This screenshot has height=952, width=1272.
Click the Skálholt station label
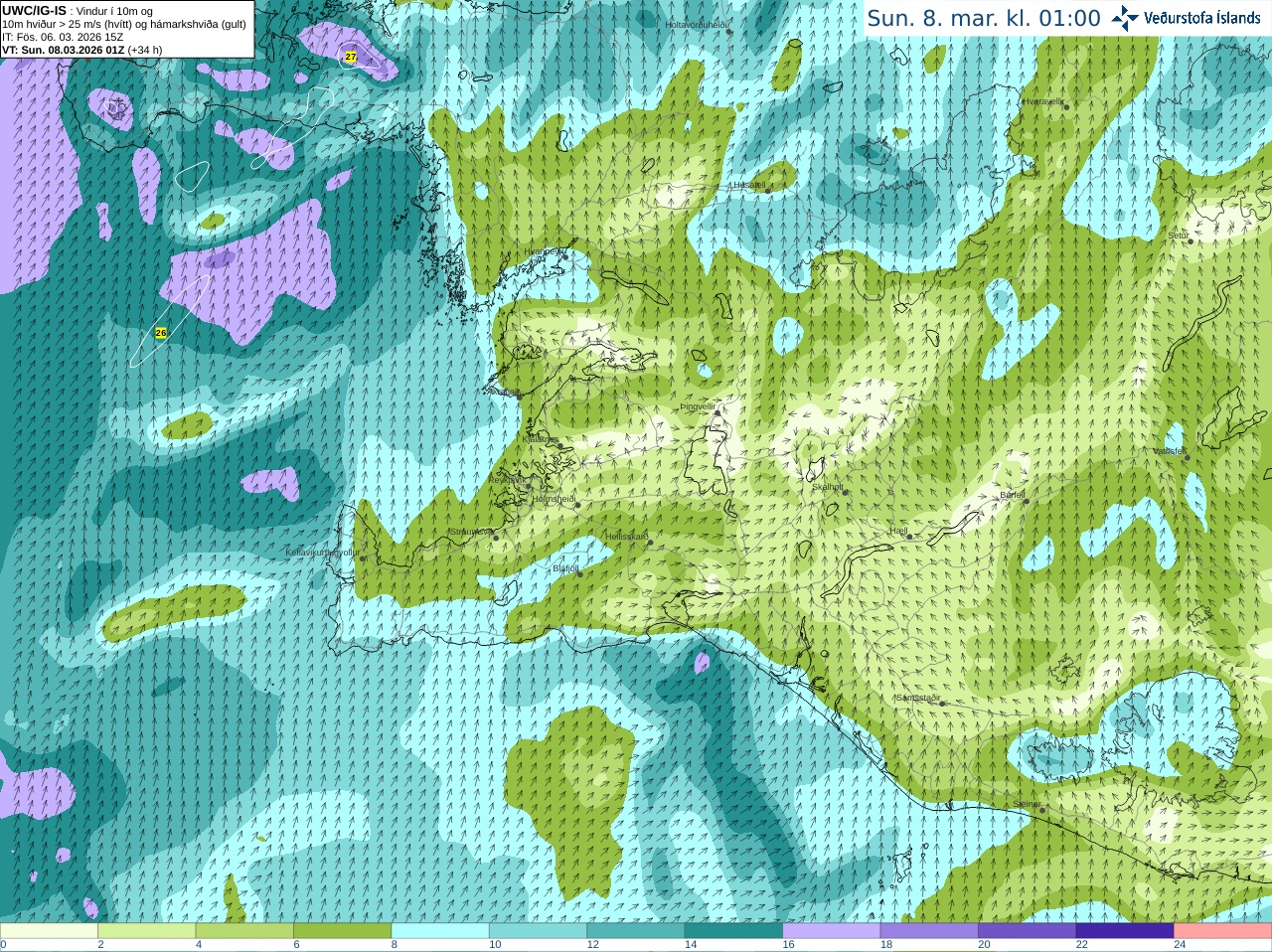(x=828, y=487)
